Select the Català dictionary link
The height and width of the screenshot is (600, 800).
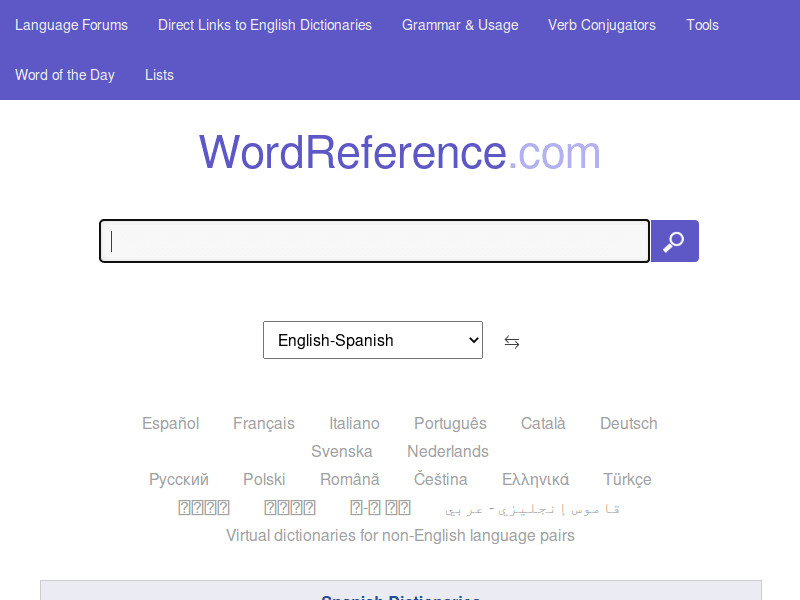click(543, 423)
